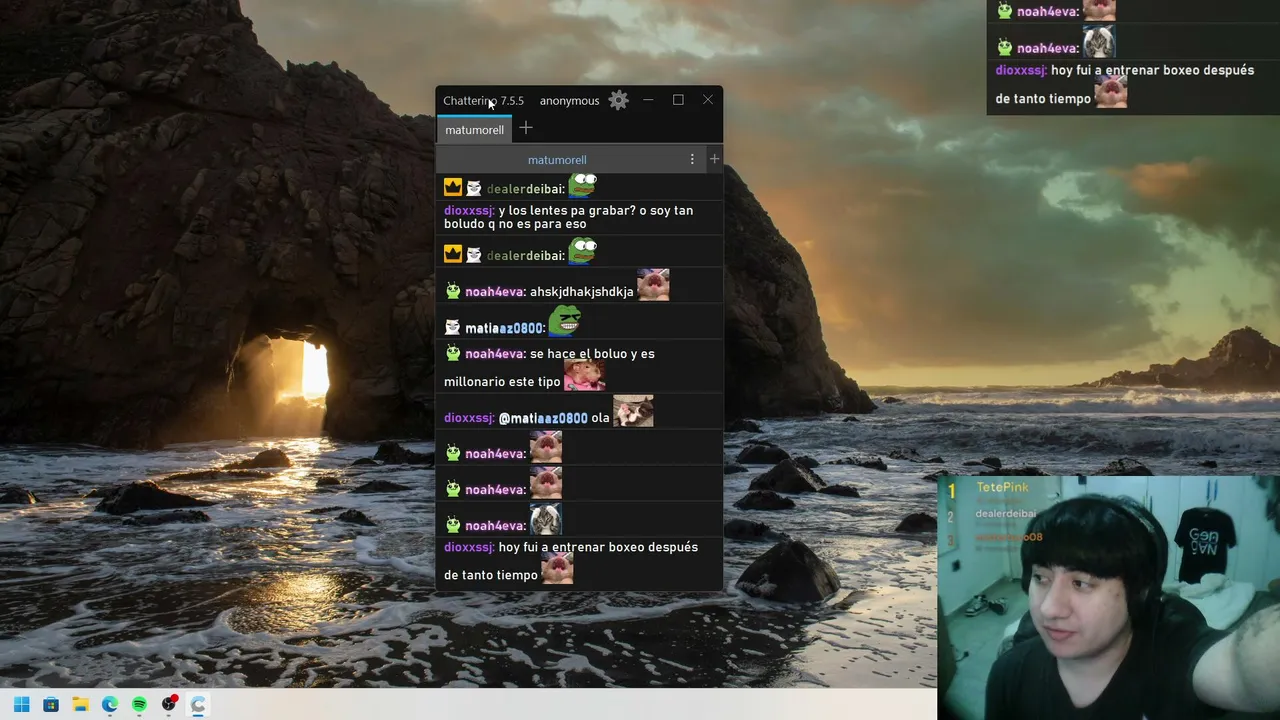Open File Explorer from the taskbar
This screenshot has width=1280, height=720.
point(80,704)
